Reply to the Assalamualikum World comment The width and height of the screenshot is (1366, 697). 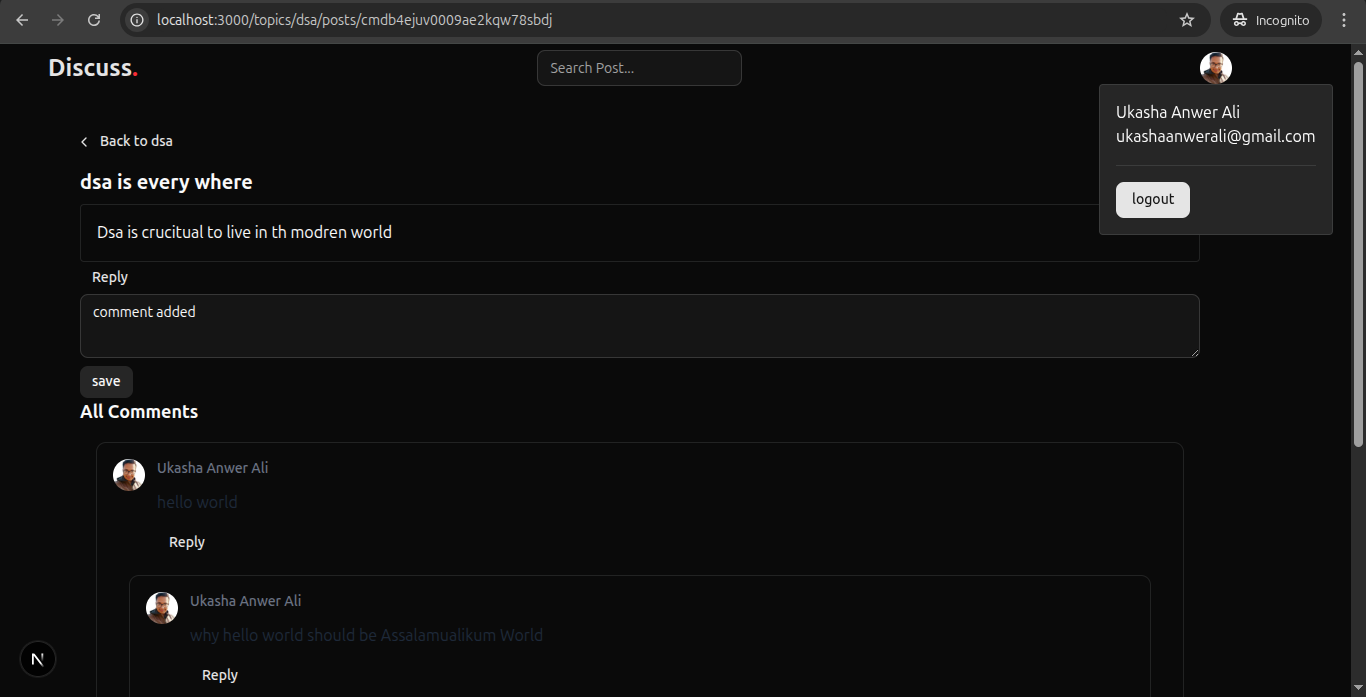pyautogui.click(x=220, y=675)
